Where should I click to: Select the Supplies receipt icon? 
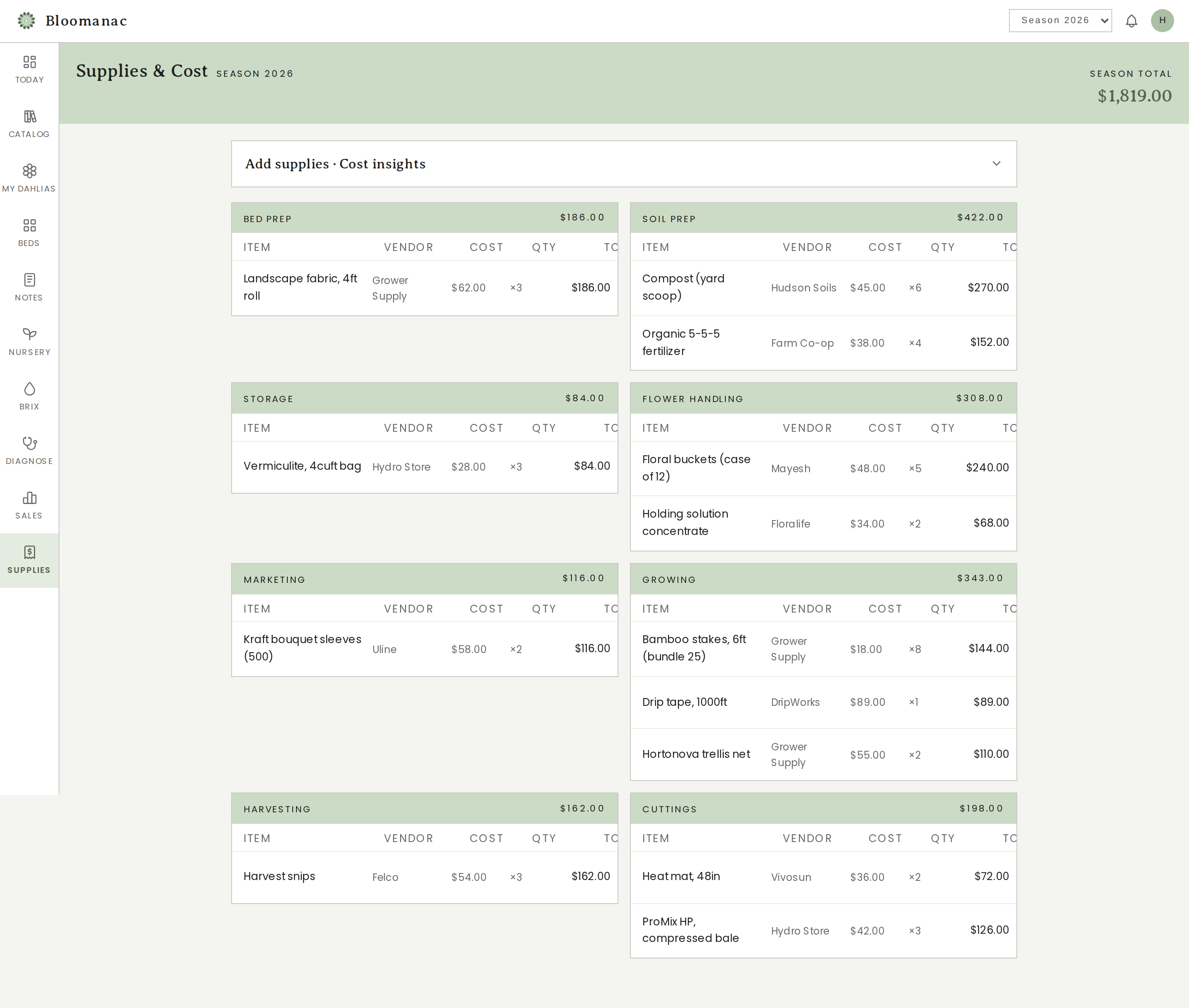30,552
